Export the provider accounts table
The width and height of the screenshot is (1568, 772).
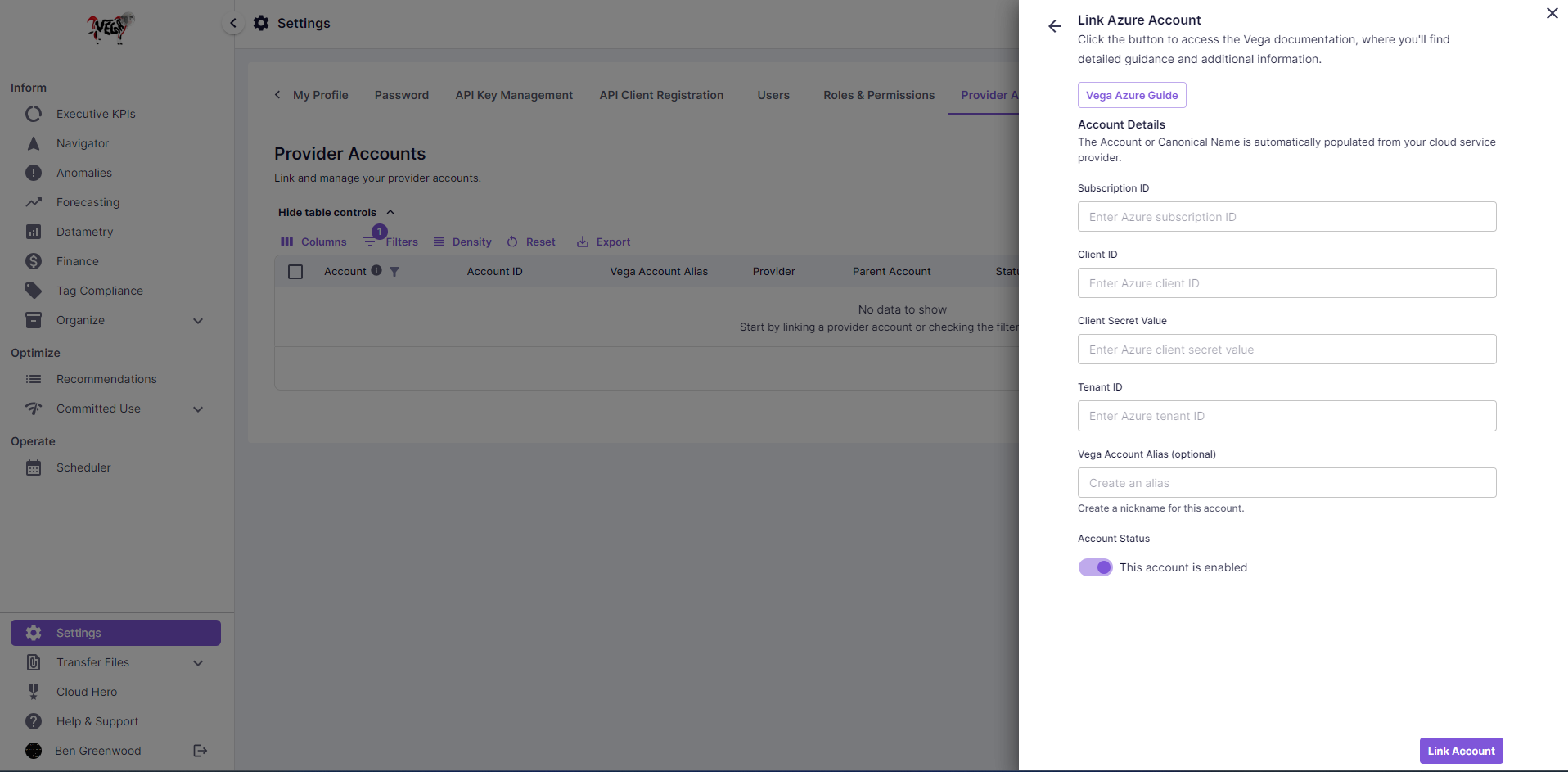(604, 242)
